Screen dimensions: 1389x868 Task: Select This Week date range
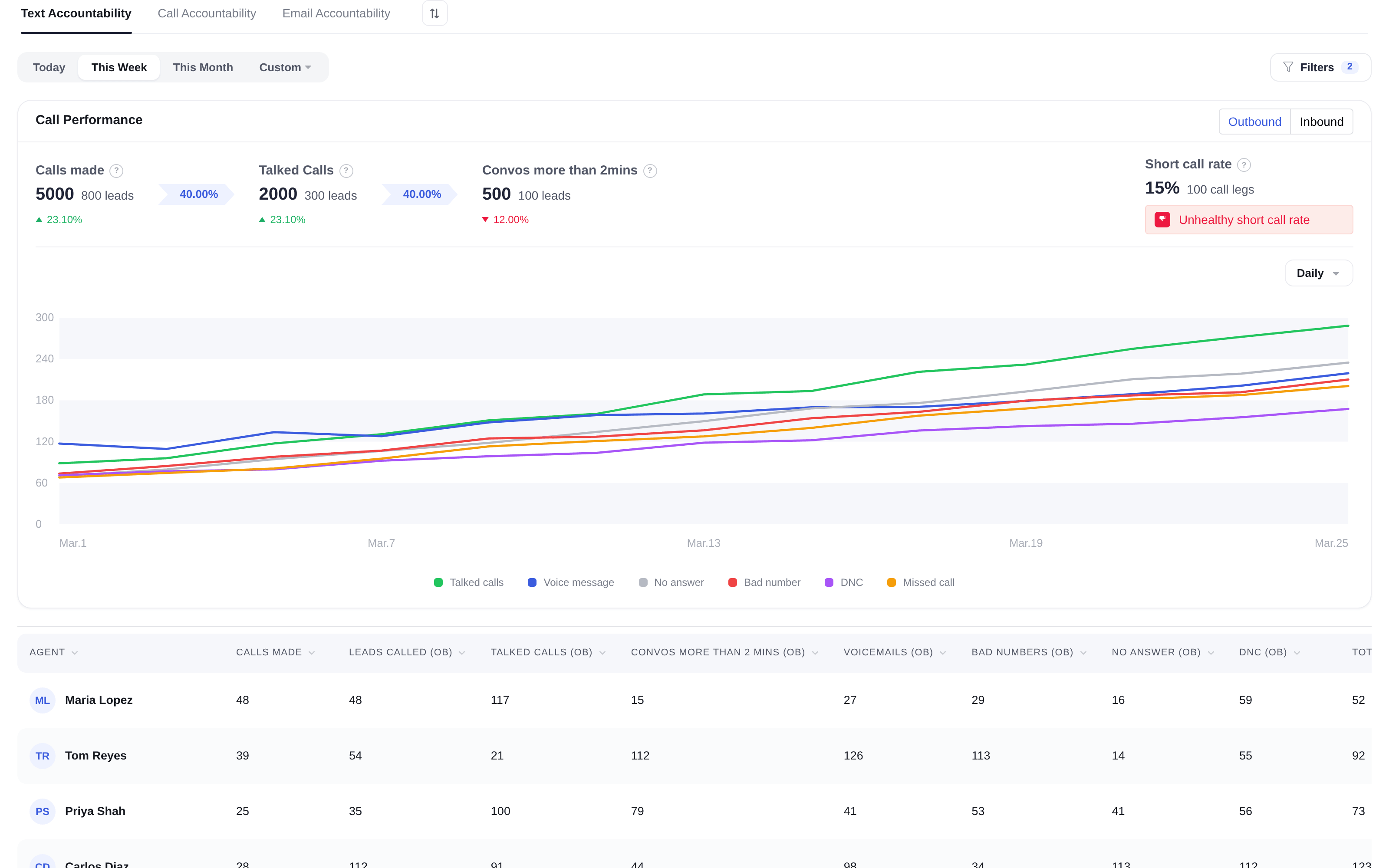point(119,67)
